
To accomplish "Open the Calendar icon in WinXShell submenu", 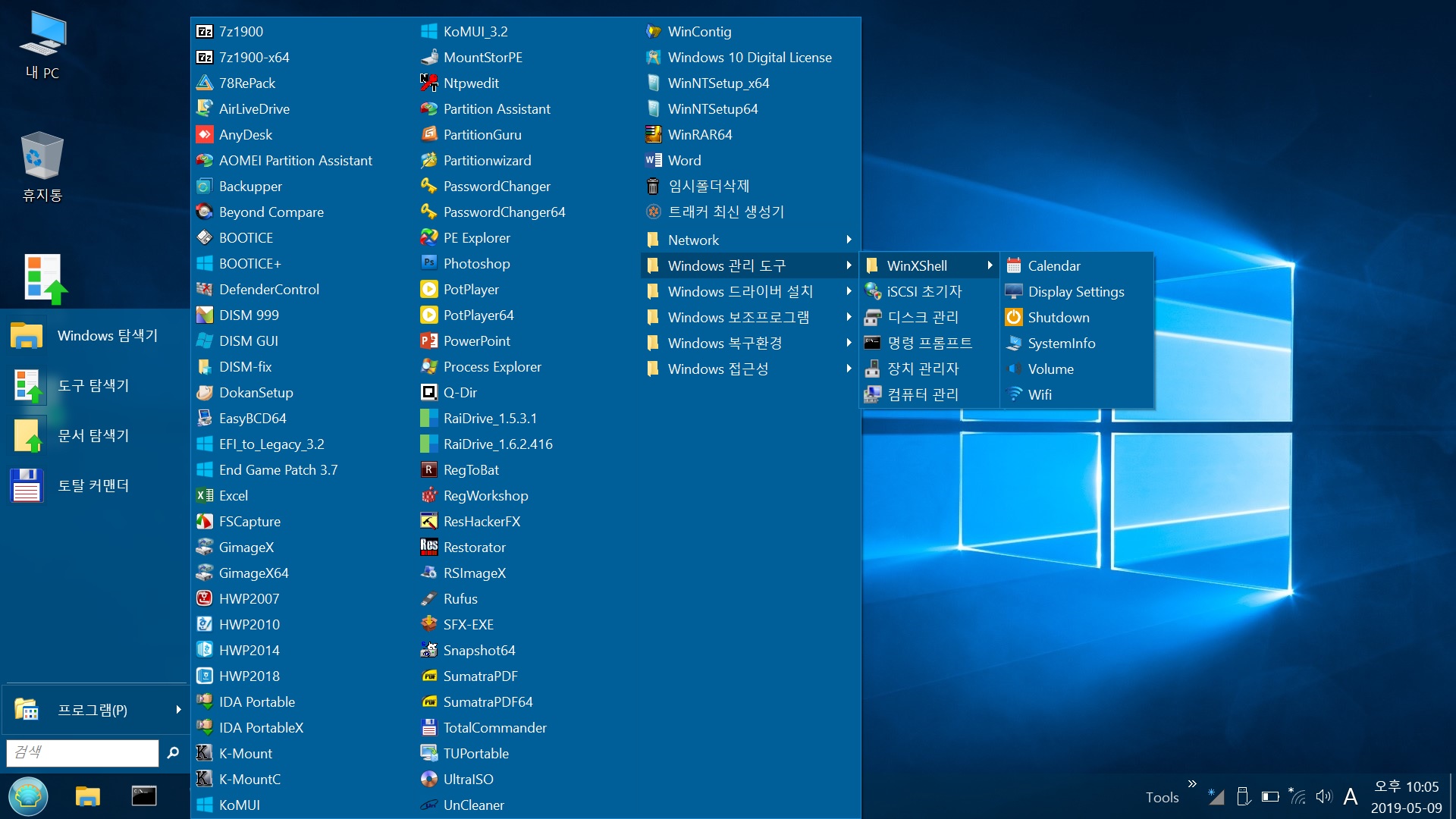I will tap(1014, 265).
